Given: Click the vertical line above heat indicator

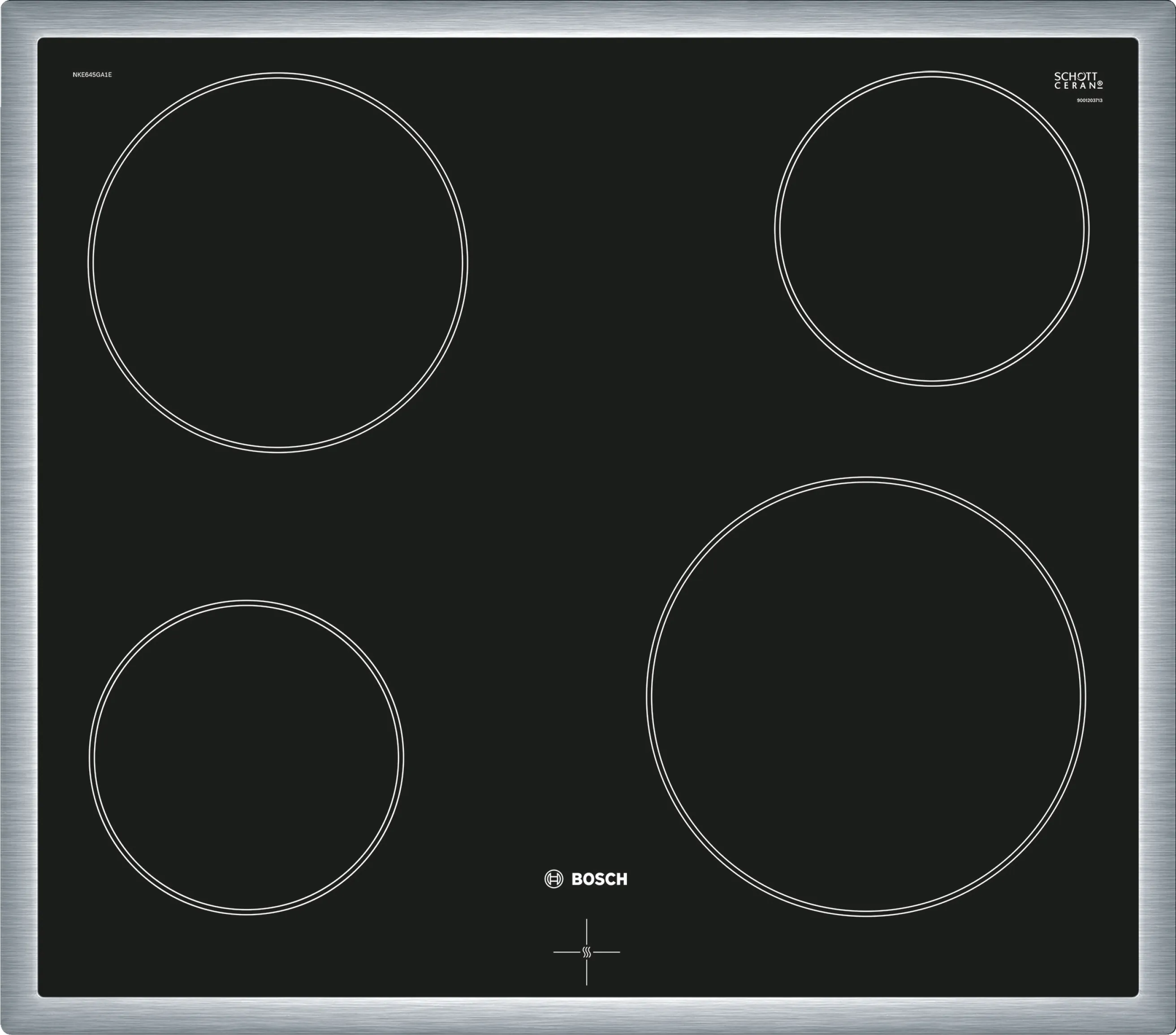Looking at the screenshot, I should (586, 932).
